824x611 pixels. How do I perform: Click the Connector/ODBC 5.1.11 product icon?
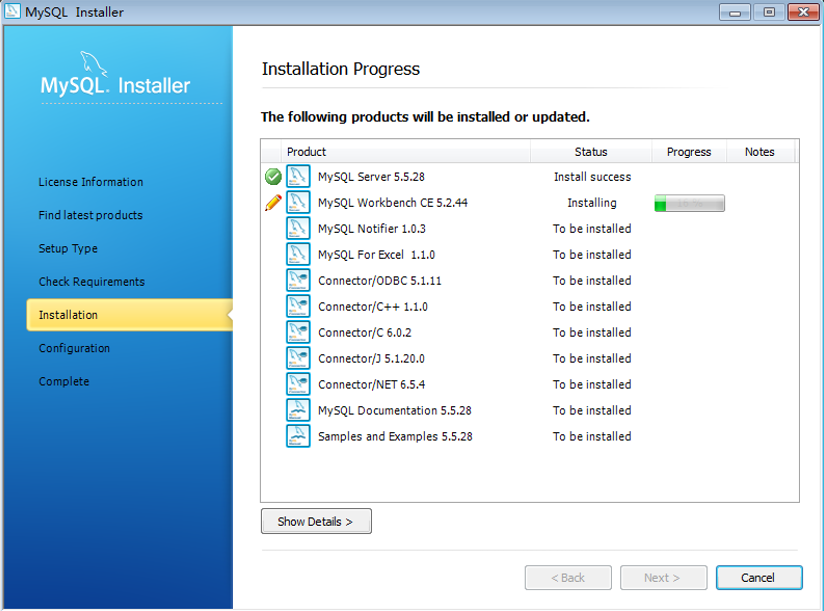[298, 281]
